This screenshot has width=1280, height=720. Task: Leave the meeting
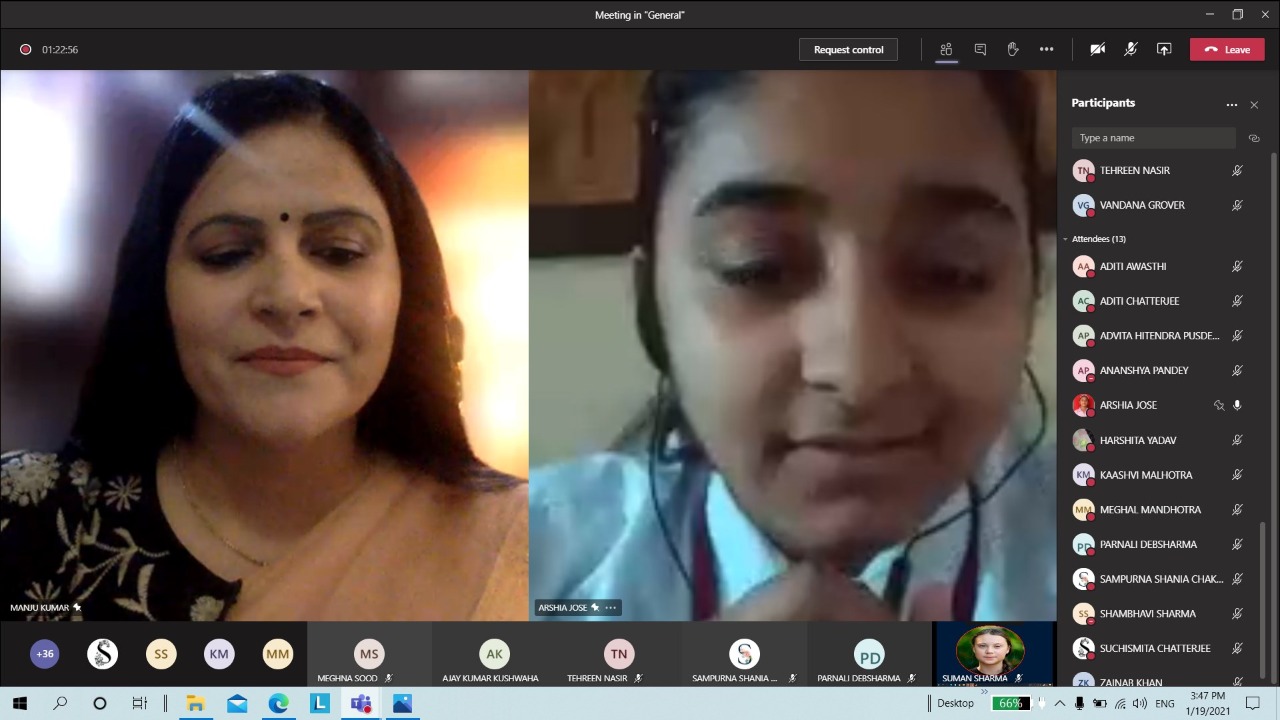(1227, 49)
